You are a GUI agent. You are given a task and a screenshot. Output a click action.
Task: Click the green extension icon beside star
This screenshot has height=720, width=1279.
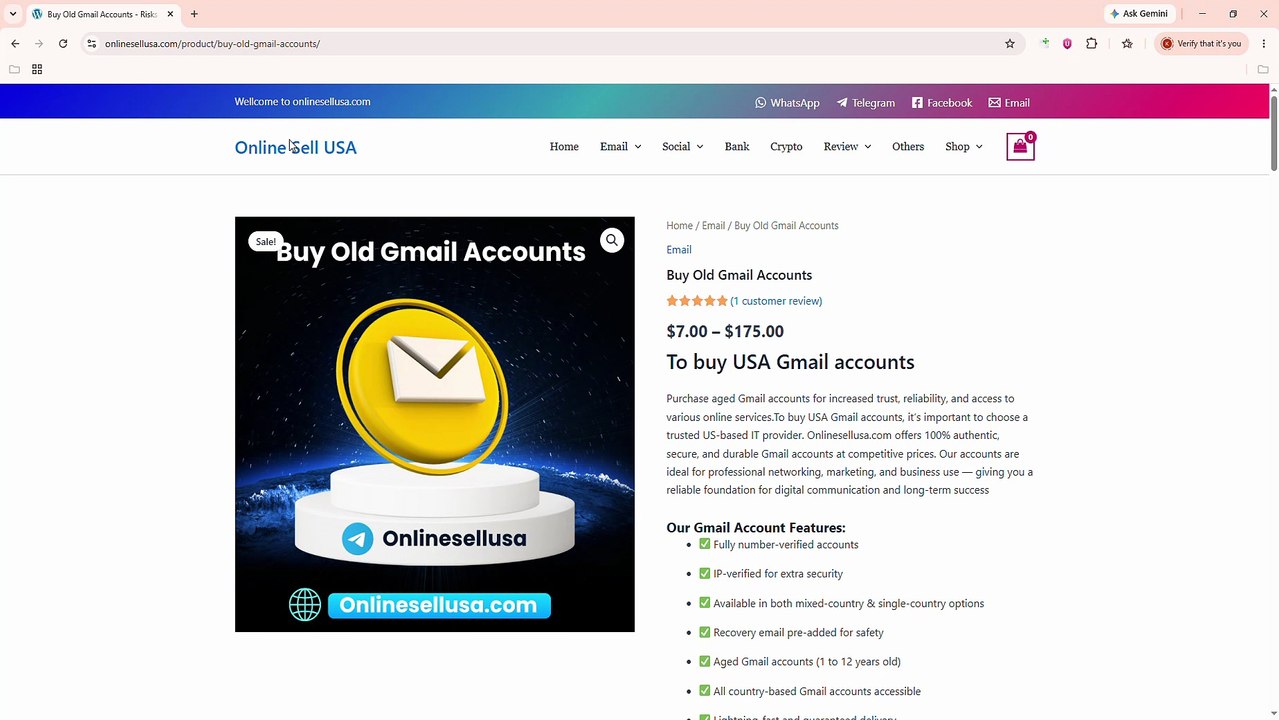tap(1045, 43)
